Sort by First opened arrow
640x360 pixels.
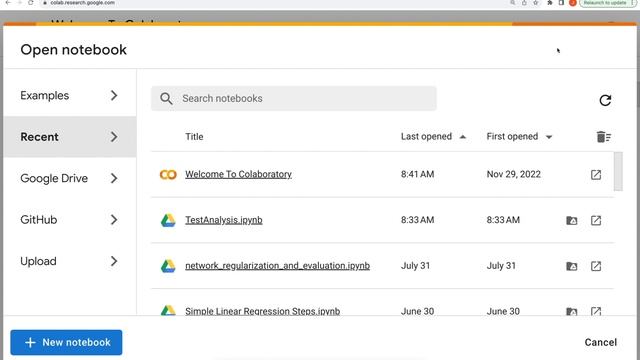549,137
